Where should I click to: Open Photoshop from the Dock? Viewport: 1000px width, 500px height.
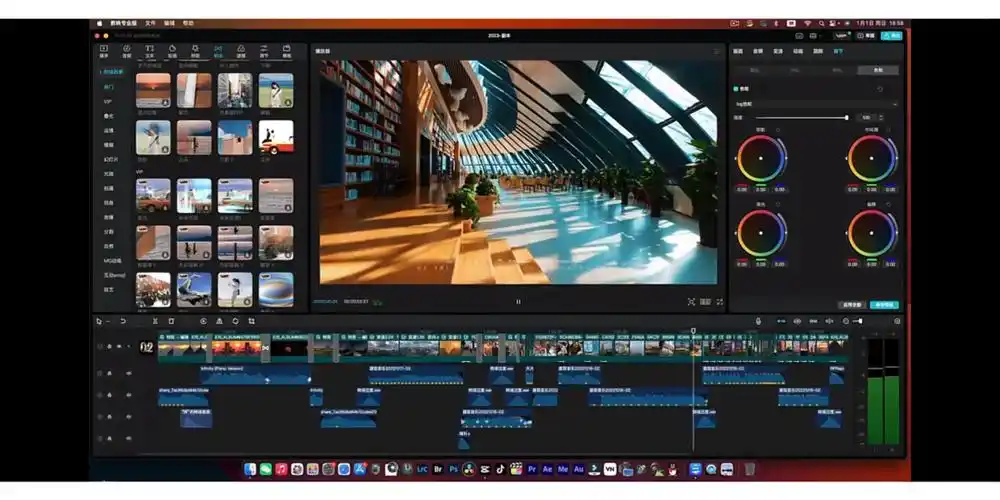click(x=453, y=468)
